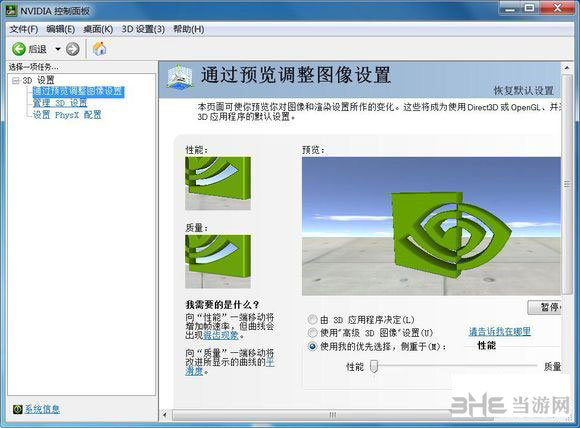Go to the Home page icon
This screenshot has height=428, width=580.
click(x=99, y=48)
